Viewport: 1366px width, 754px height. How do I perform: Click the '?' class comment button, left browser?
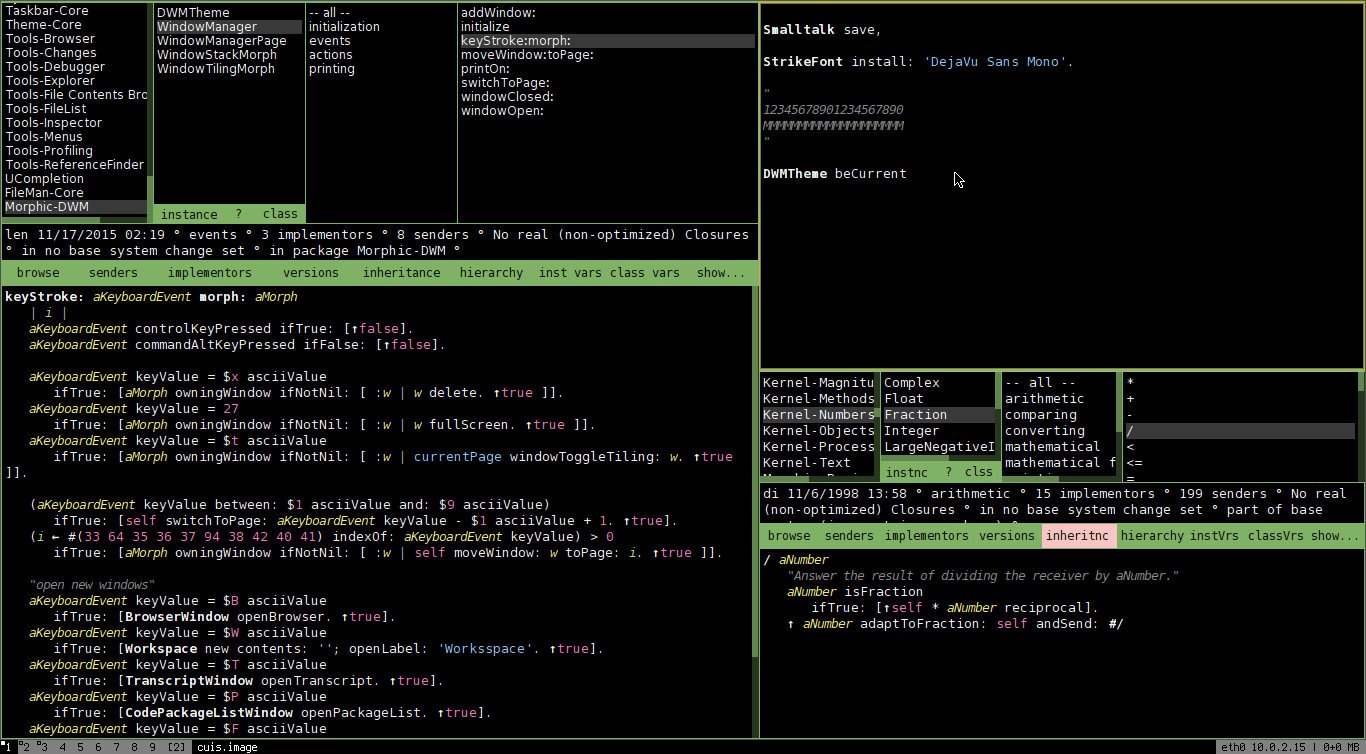pos(239,214)
